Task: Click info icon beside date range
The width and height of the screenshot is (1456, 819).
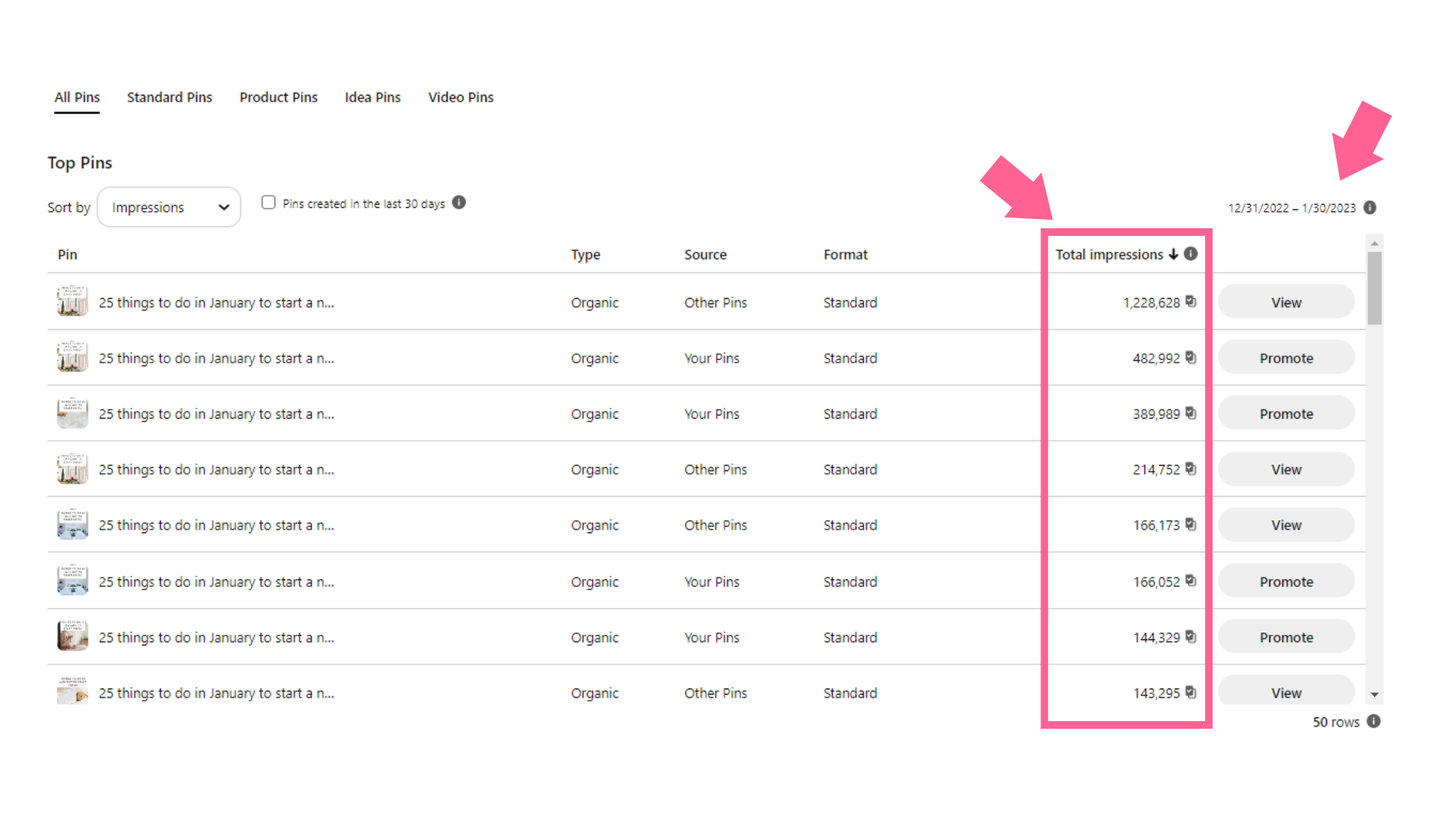Action: click(x=1370, y=208)
